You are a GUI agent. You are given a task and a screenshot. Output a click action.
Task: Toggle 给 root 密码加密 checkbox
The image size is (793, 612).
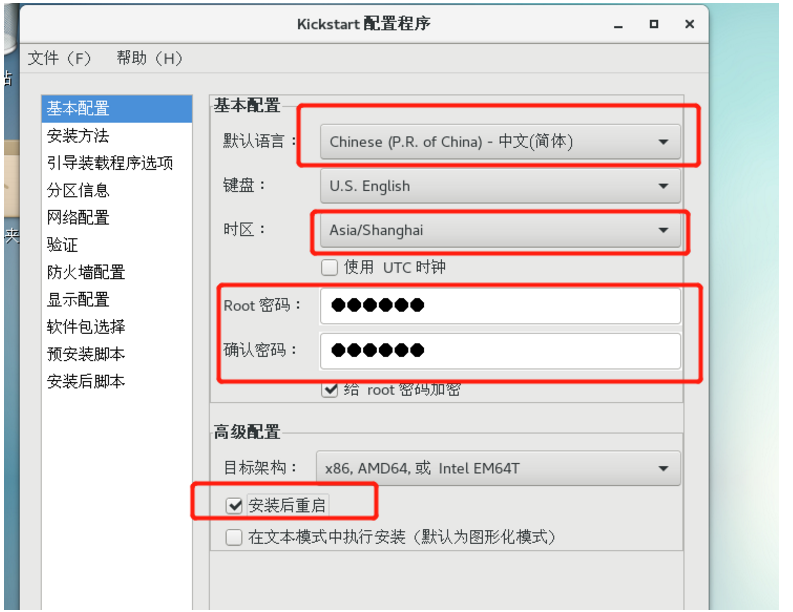tap(330, 389)
